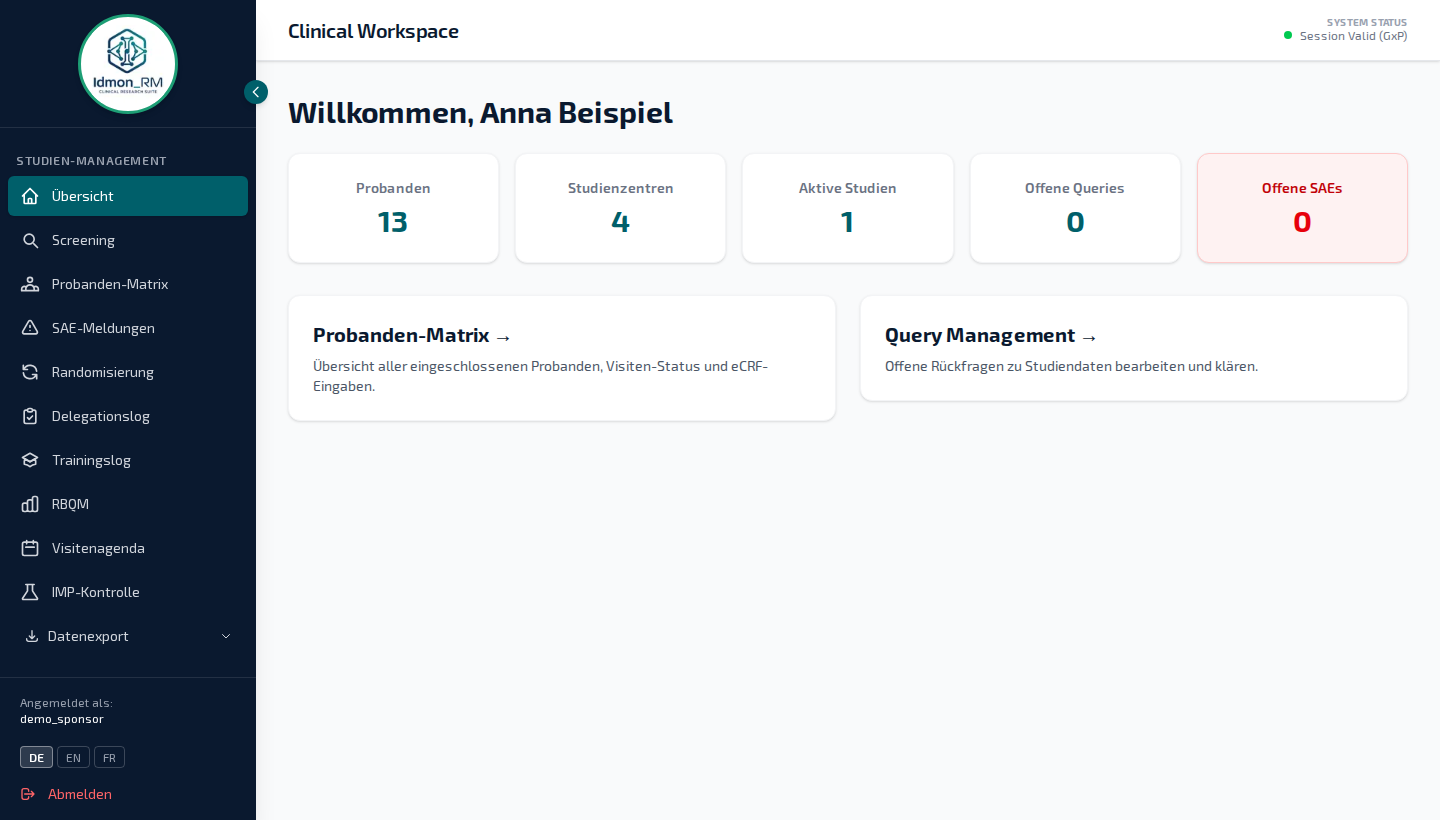Screen dimensions: 1440x820
Task: Click the logout arrow icon beside Abmelden
Action: 28,794
